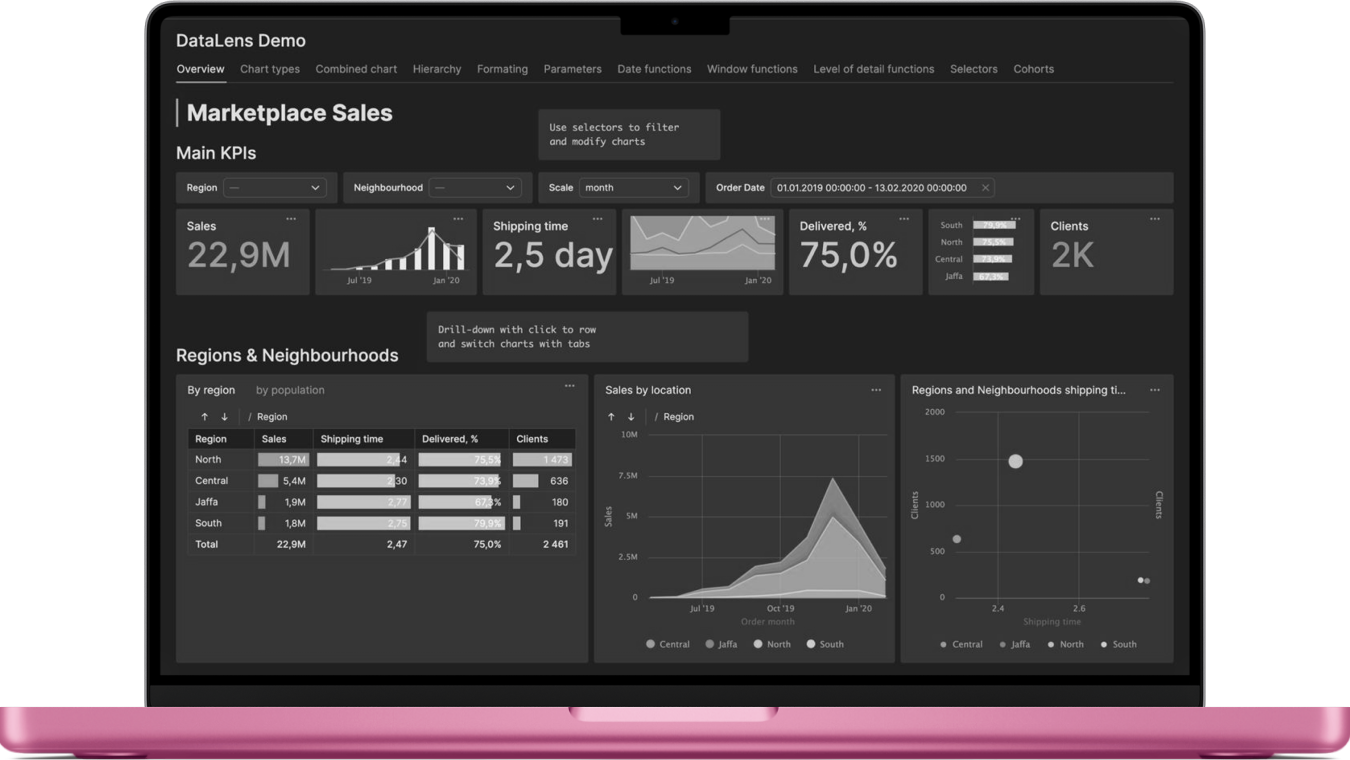The width and height of the screenshot is (1350, 760).
Task: Open the Window functions tab
Action: click(x=752, y=69)
